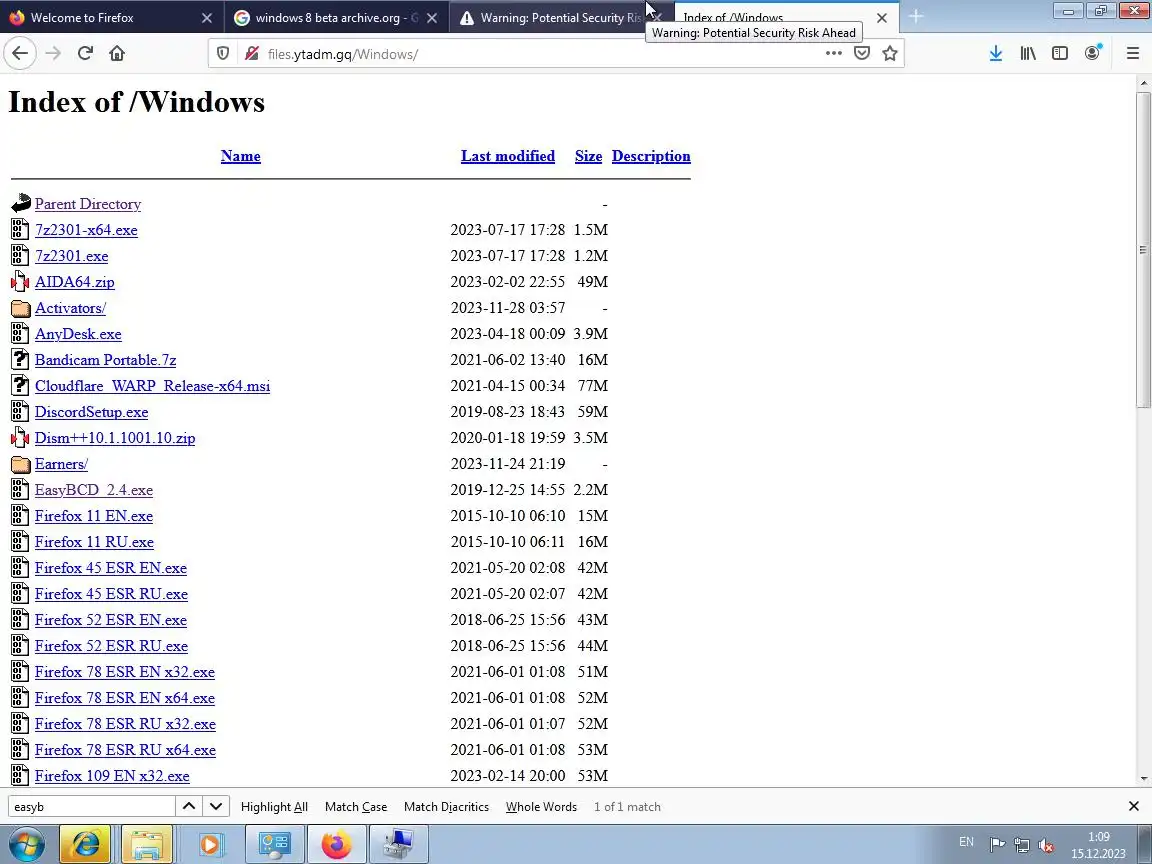Image resolution: width=1152 pixels, height=864 pixels.
Task: Download AnyDesk.exe
Action: 78,334
